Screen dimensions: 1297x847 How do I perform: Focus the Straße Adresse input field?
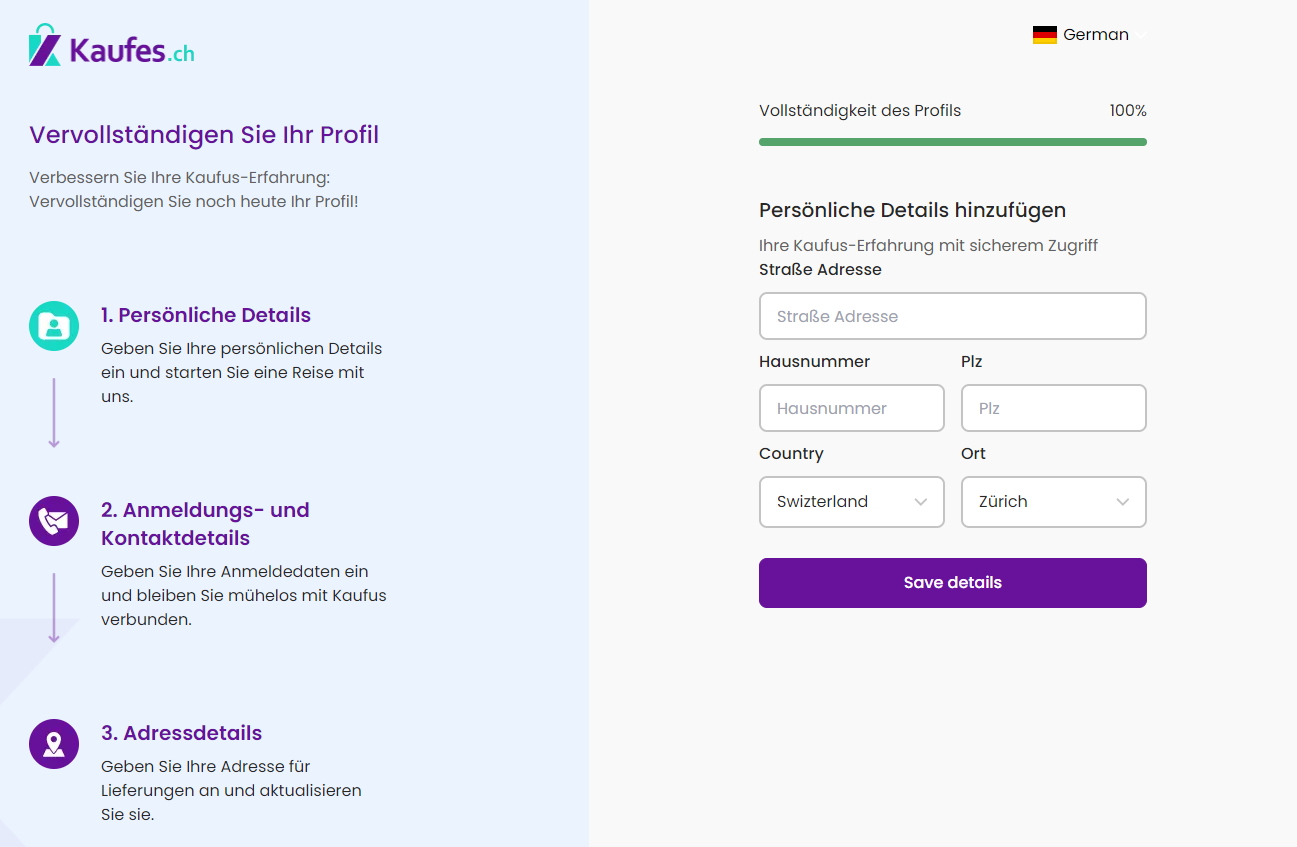[x=953, y=316]
